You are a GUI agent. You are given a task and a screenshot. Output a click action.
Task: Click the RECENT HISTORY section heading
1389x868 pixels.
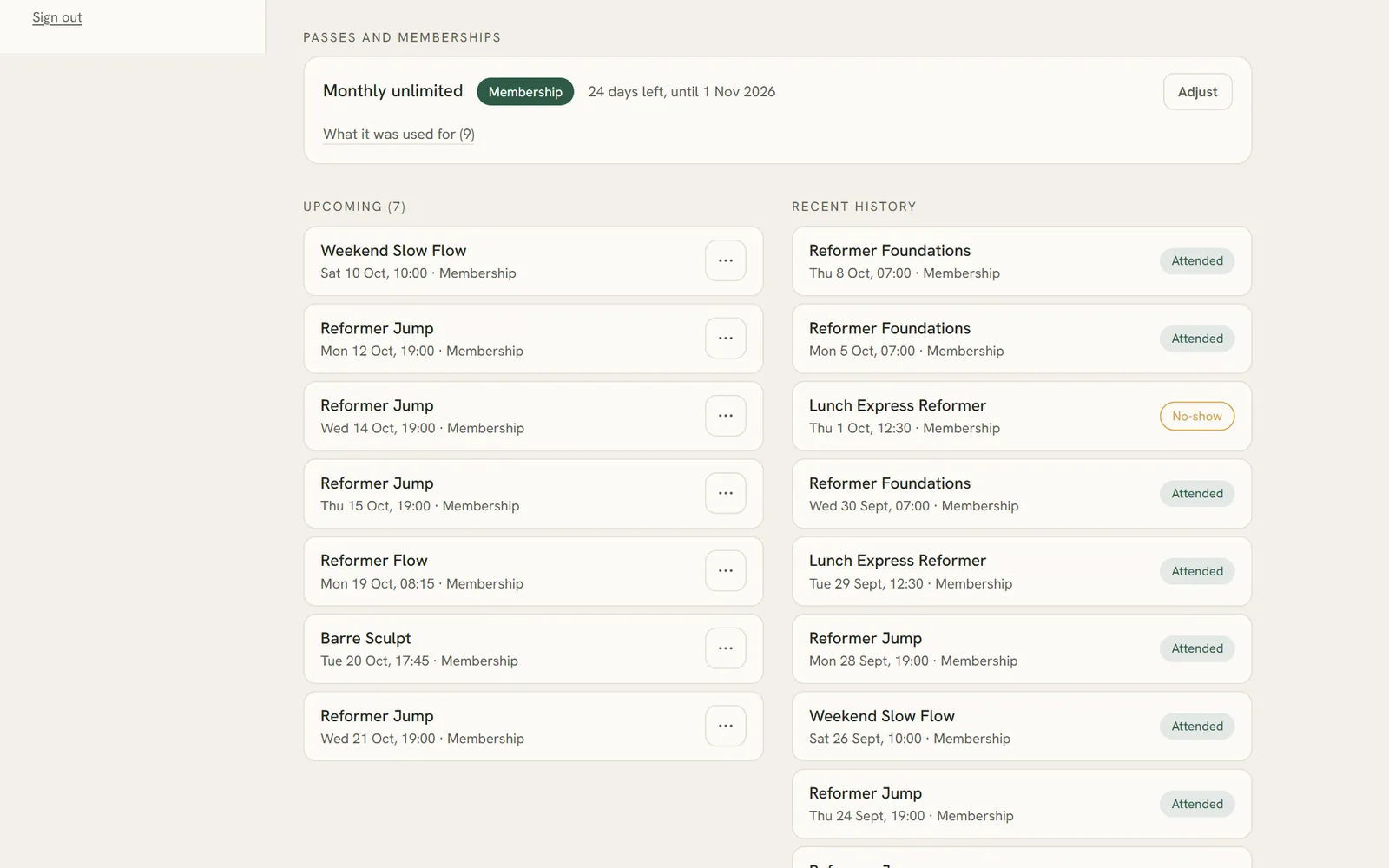[x=854, y=207]
